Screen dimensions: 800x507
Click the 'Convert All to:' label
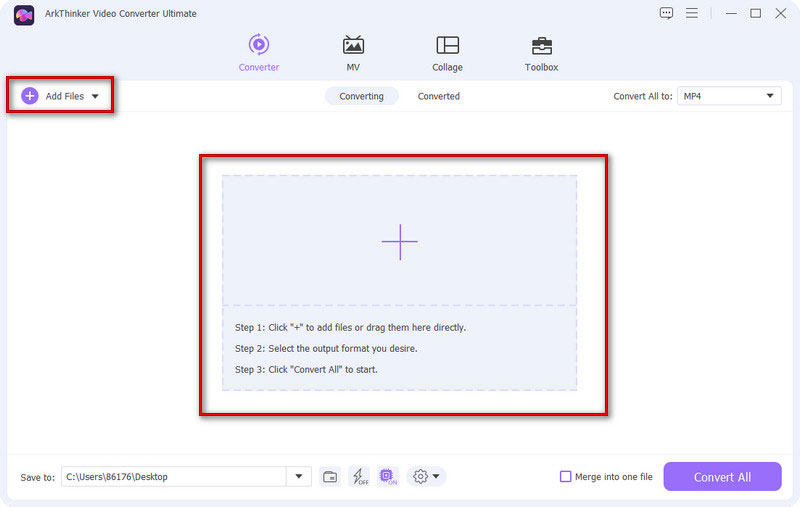643,96
